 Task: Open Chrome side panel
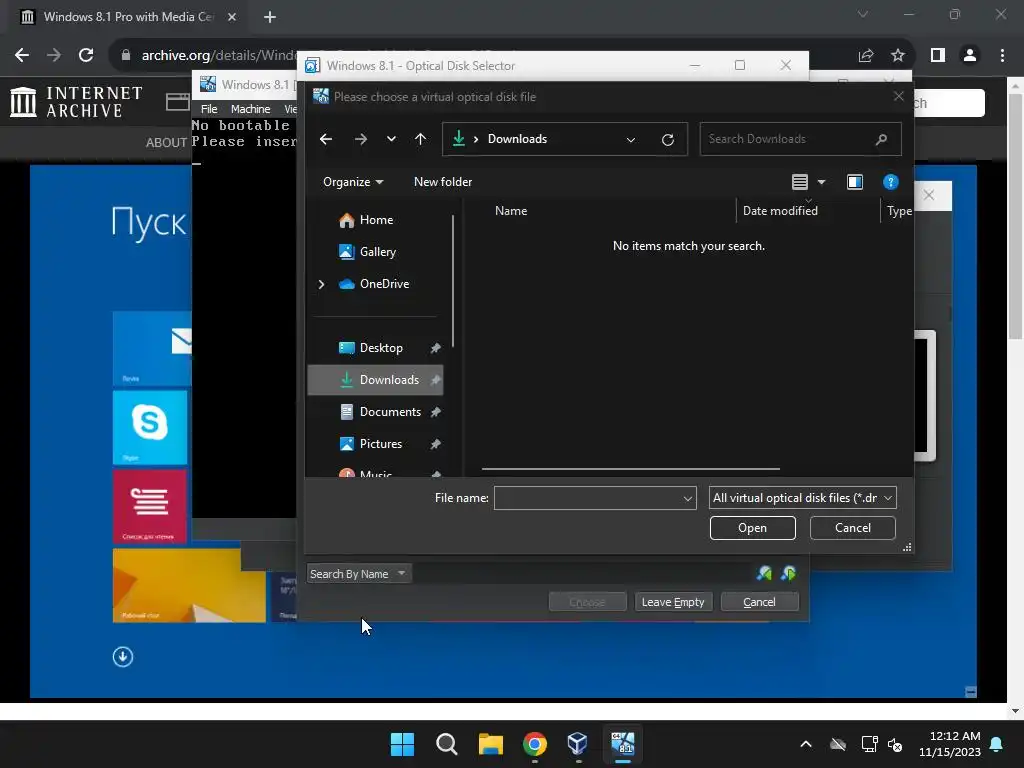pos(938,56)
